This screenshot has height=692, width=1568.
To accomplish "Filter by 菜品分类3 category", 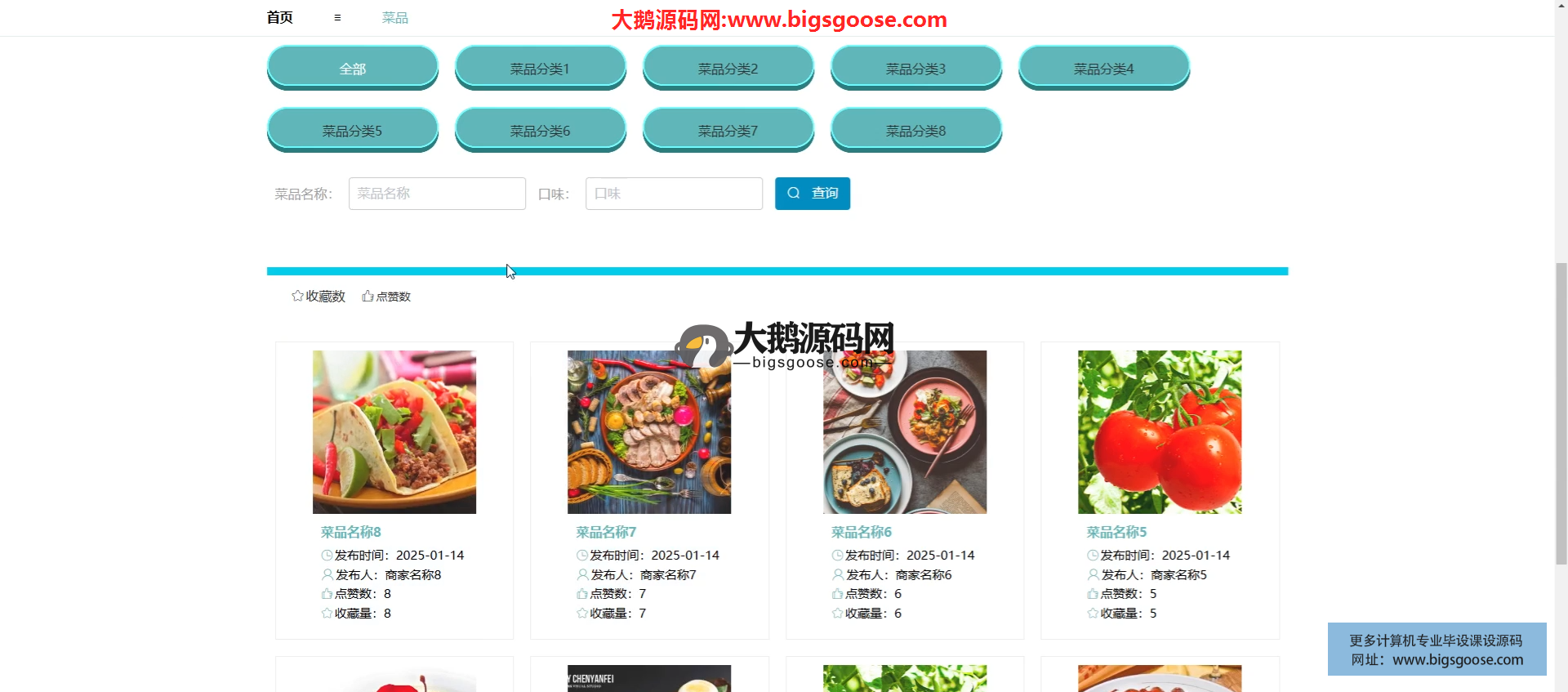I will 915,69.
